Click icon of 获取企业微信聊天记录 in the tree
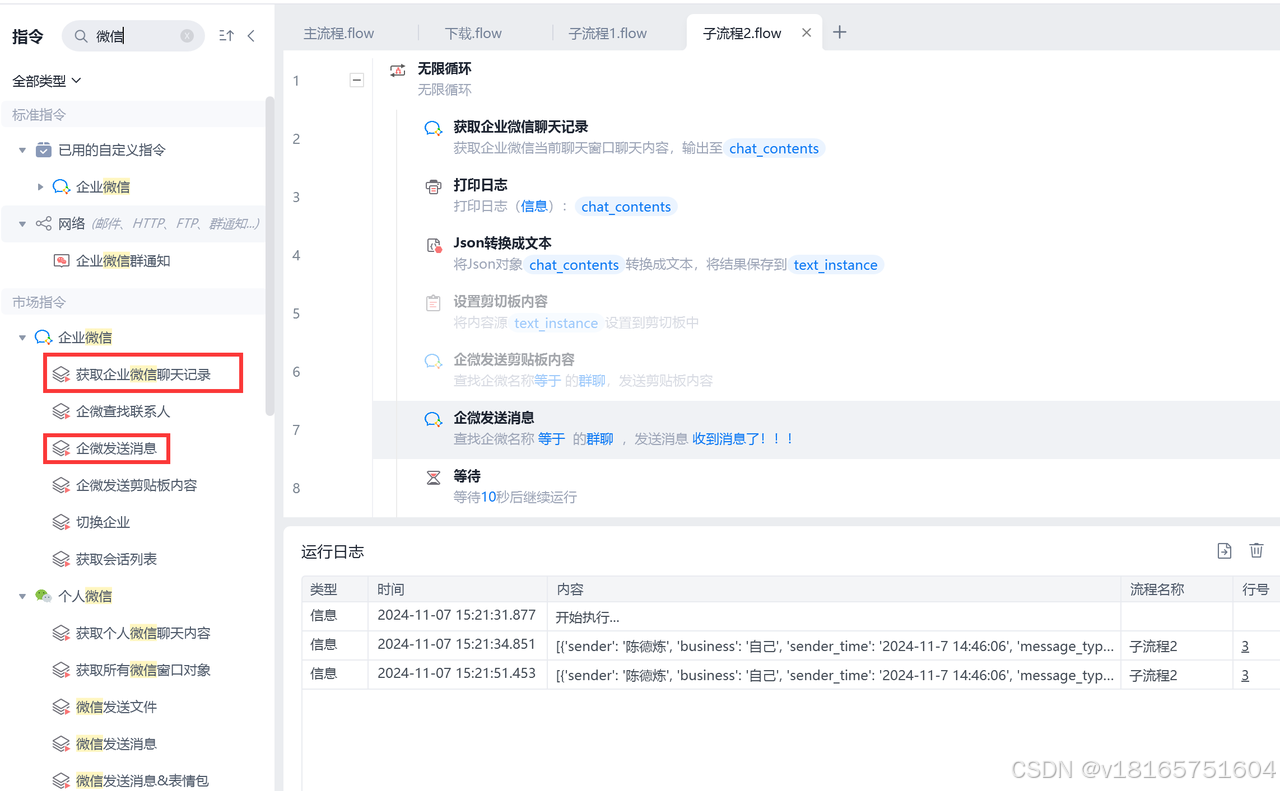Image resolution: width=1280 pixels, height=791 pixels. pyautogui.click(x=61, y=375)
